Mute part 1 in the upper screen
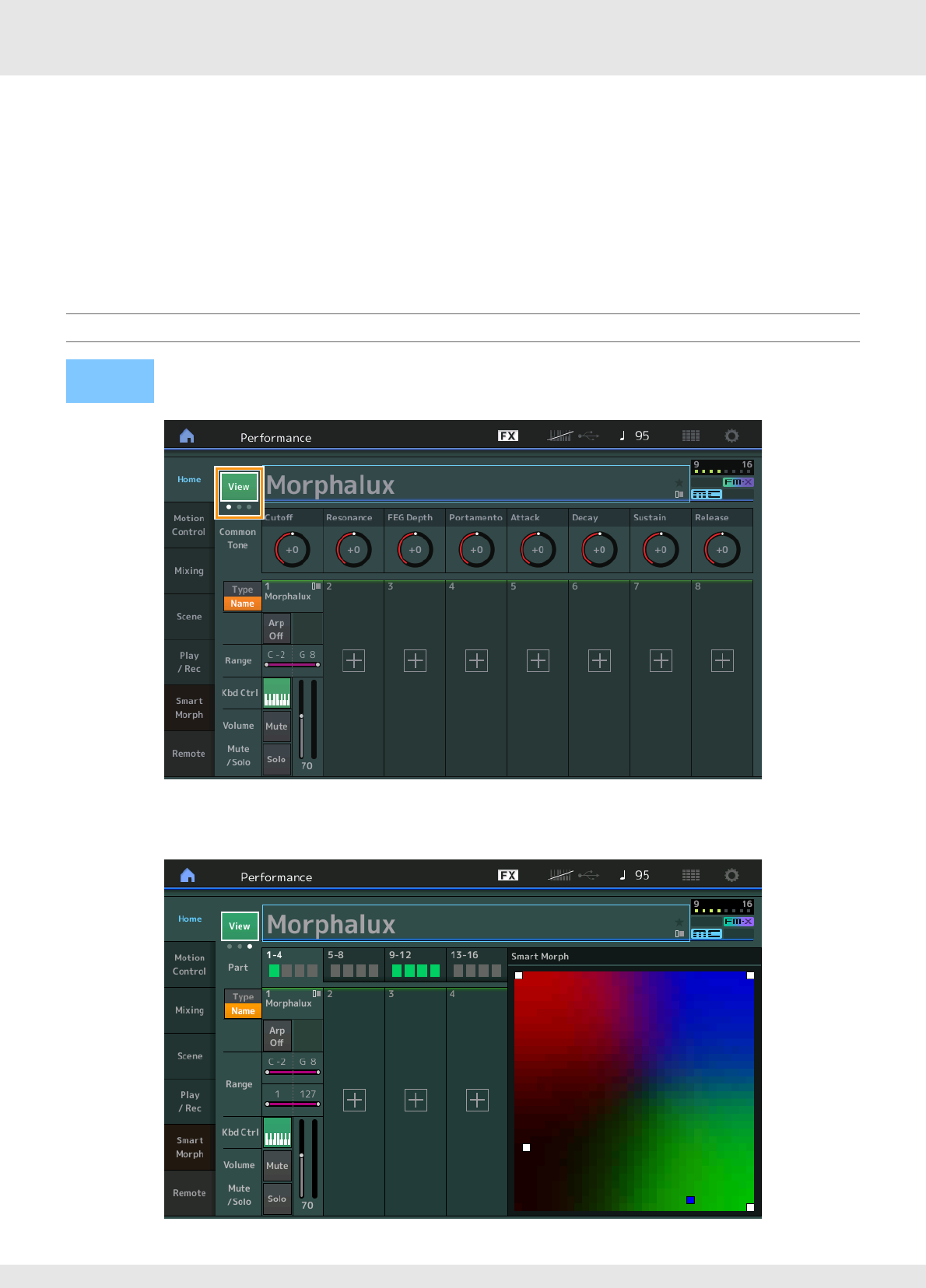Screen dimensions: 926x1288 [277, 726]
